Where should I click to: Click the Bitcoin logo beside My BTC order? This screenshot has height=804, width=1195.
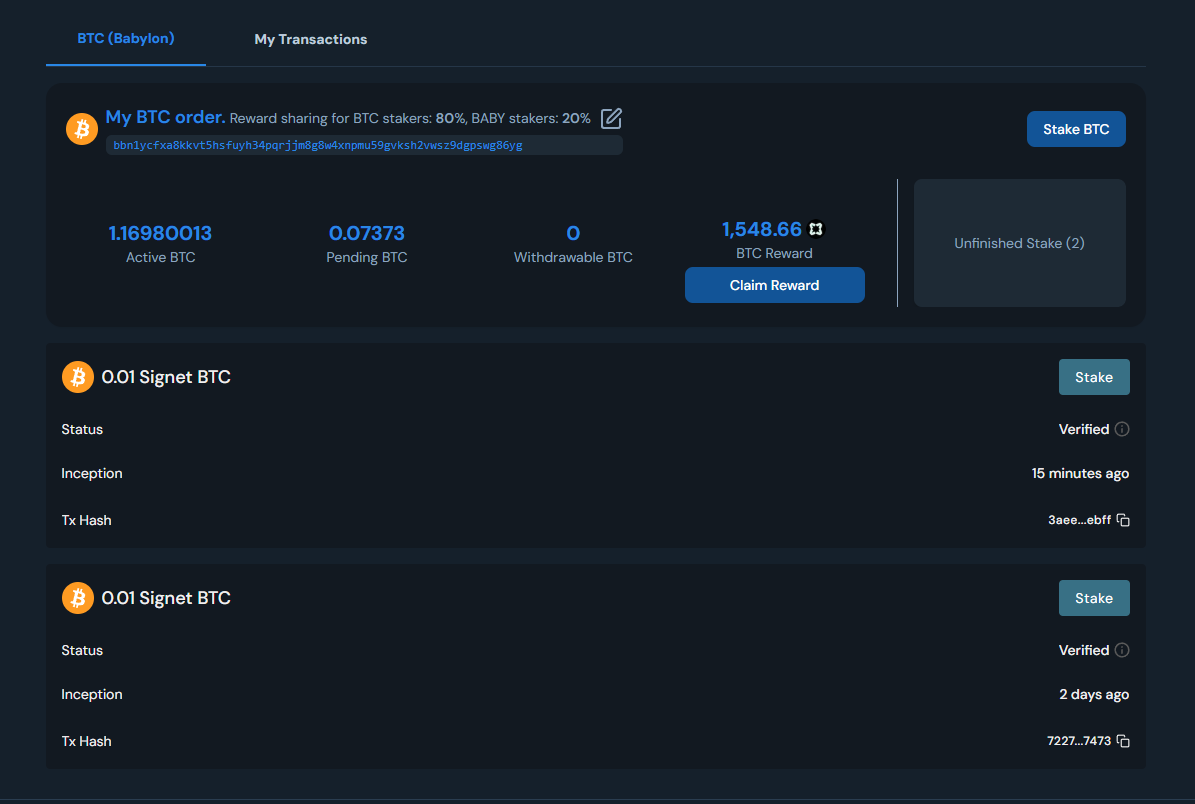click(x=82, y=129)
